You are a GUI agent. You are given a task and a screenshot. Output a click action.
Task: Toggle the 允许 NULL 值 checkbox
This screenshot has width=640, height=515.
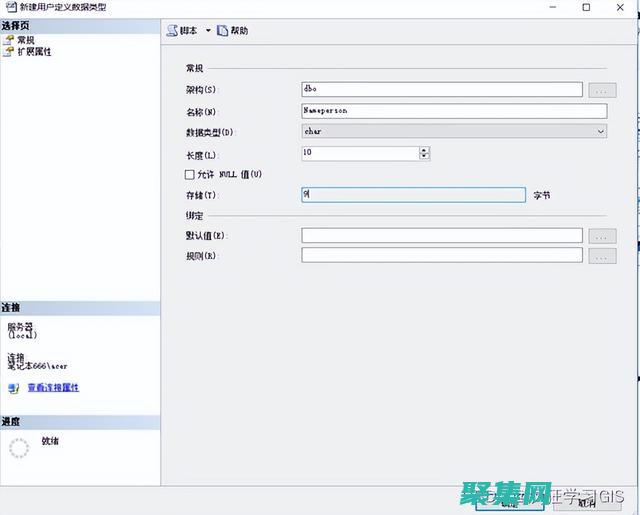[189, 175]
